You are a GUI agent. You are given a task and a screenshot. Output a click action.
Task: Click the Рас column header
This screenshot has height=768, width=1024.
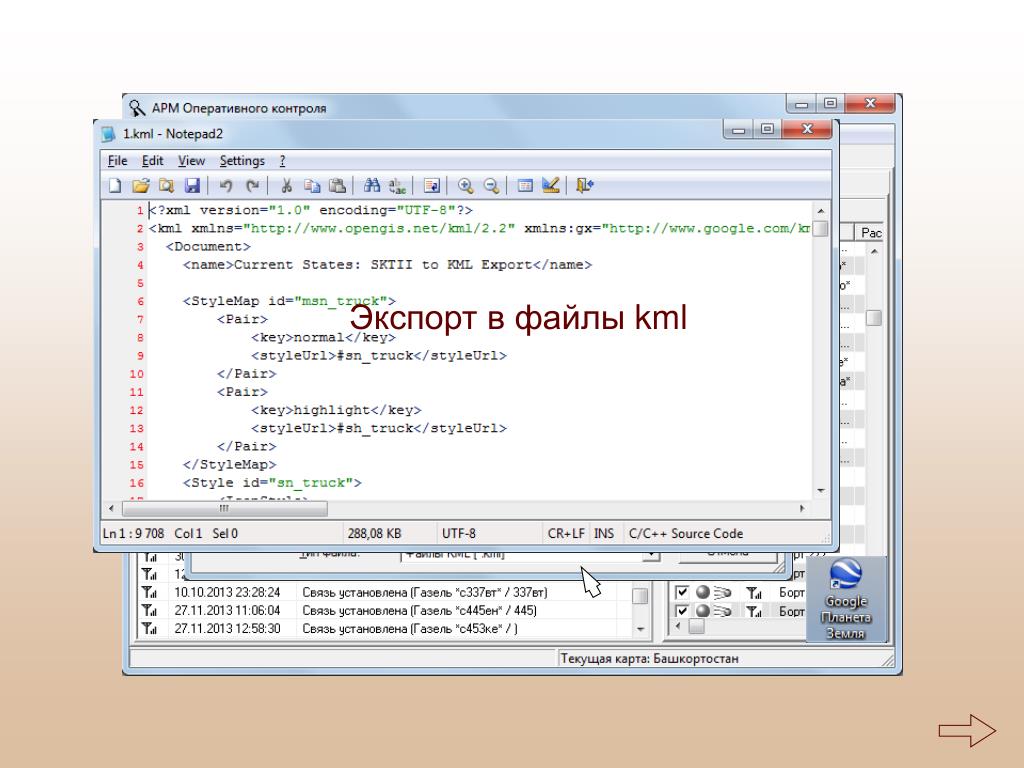click(x=871, y=233)
